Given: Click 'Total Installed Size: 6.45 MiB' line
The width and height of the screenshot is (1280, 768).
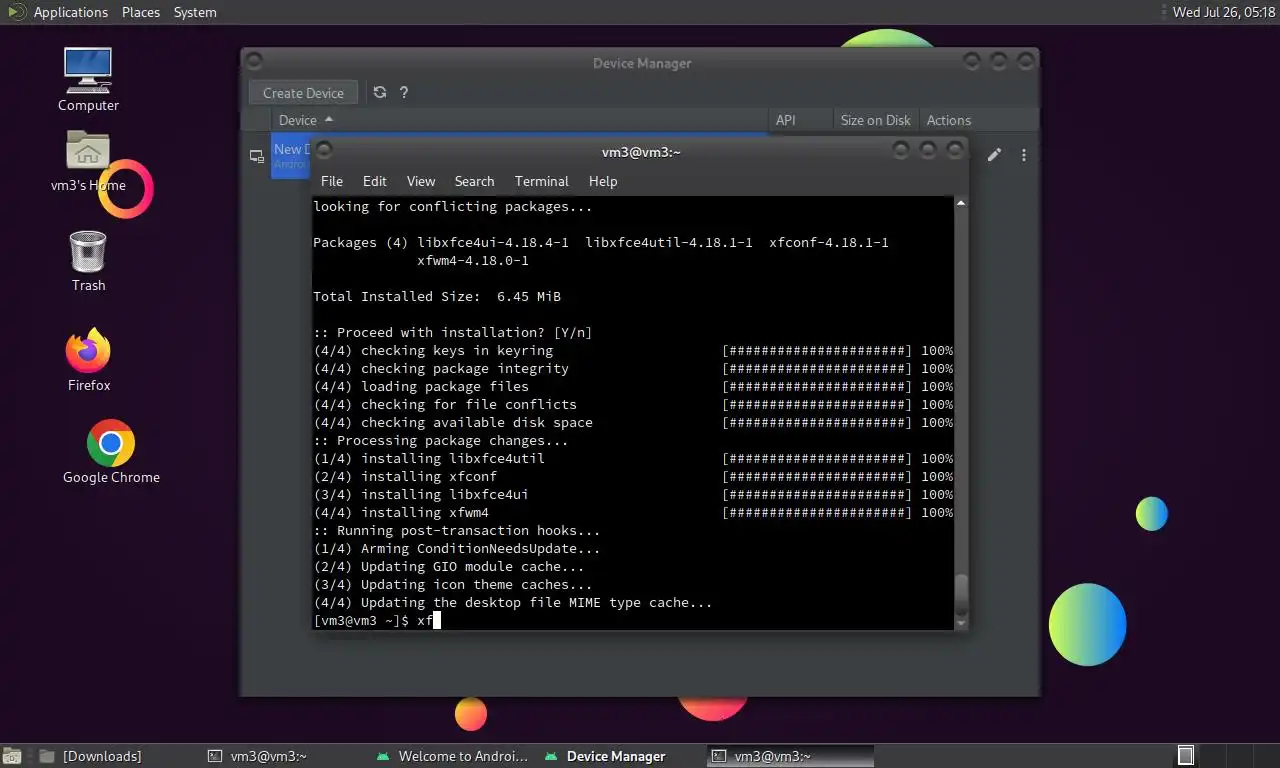Looking at the screenshot, I should coord(437,297).
